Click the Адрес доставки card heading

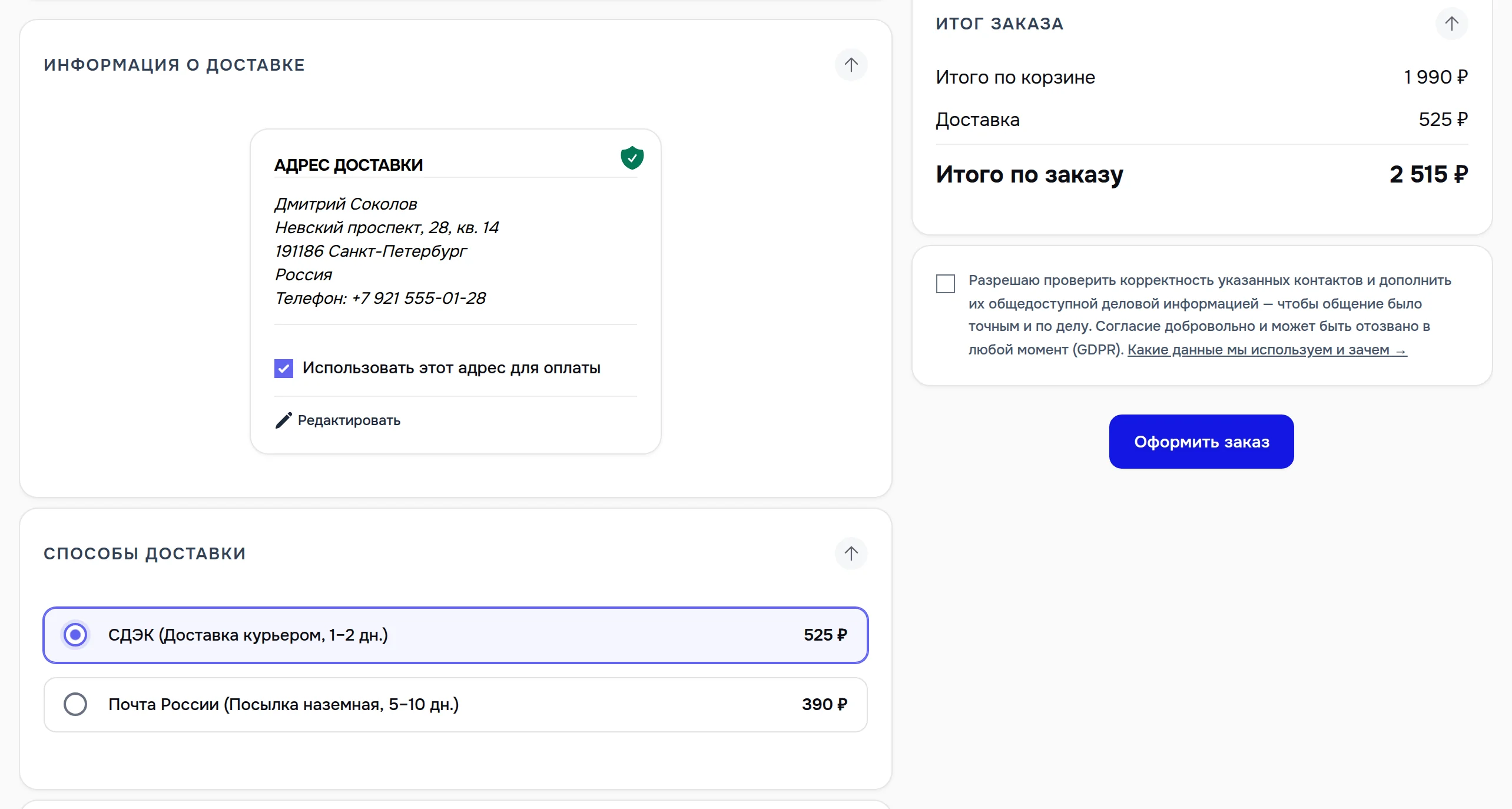pos(349,165)
